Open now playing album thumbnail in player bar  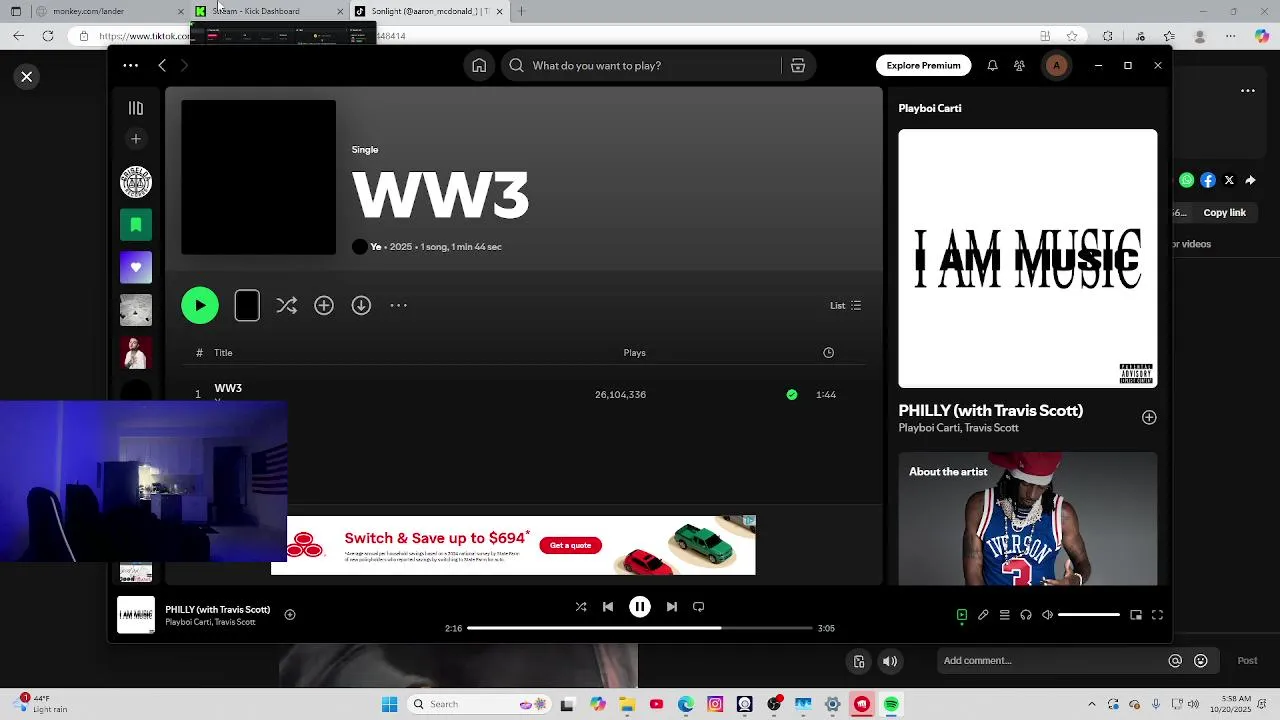(x=136, y=615)
